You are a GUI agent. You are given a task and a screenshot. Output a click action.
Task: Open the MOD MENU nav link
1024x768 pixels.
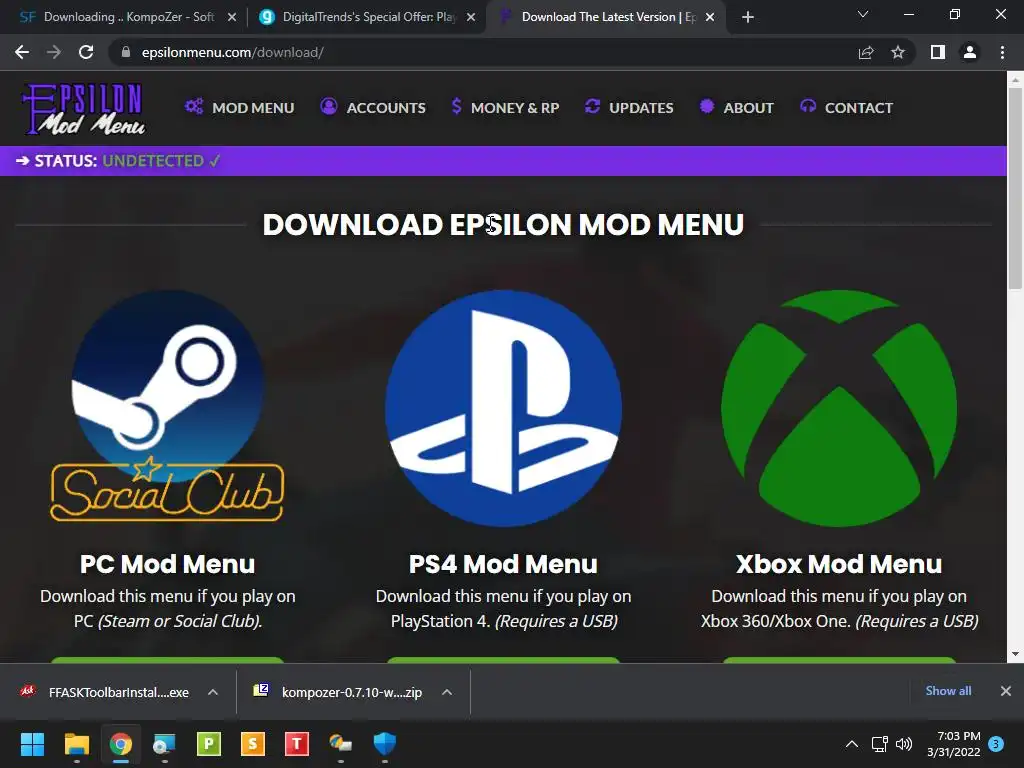click(253, 108)
